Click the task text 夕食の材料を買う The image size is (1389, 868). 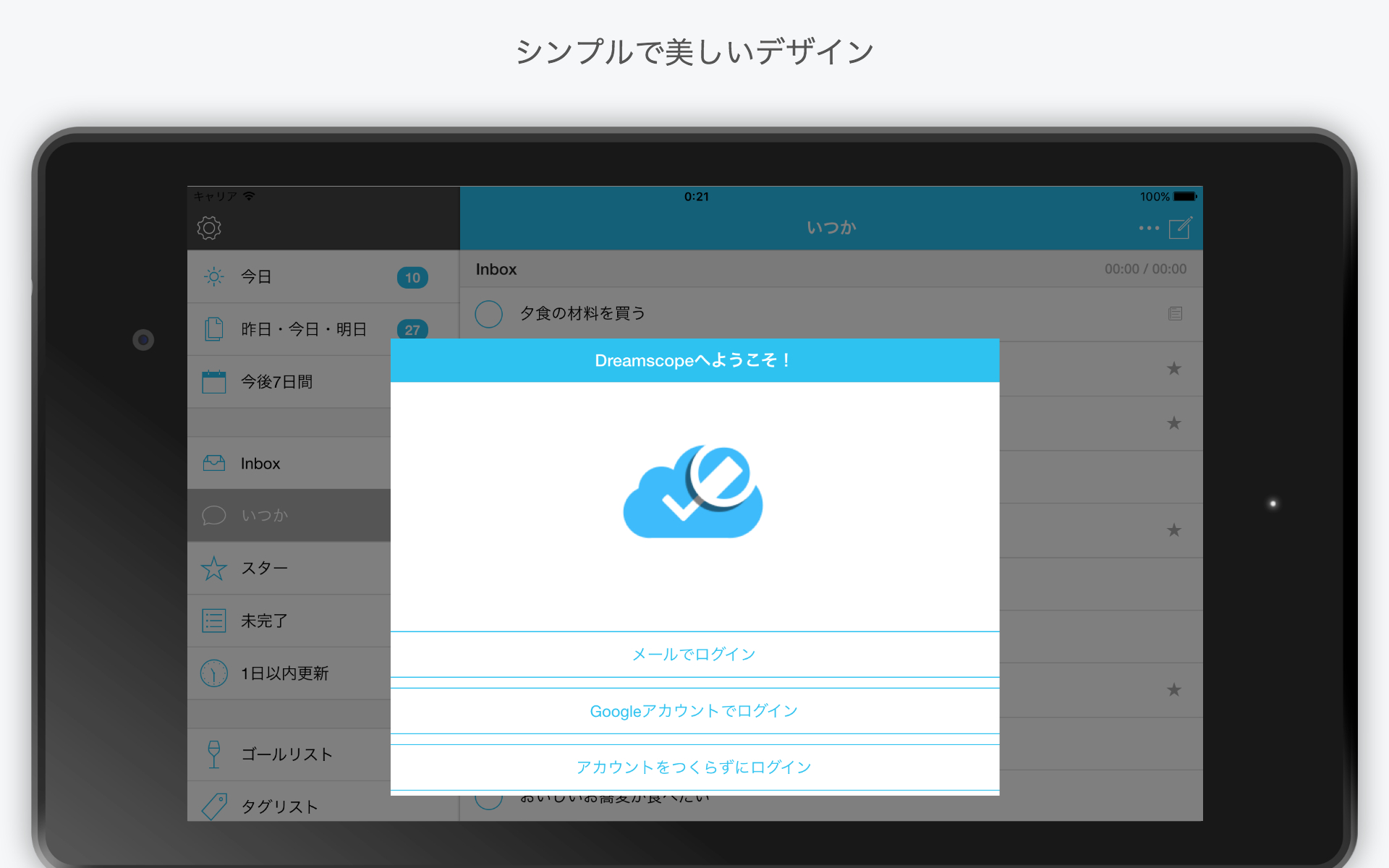point(582,313)
